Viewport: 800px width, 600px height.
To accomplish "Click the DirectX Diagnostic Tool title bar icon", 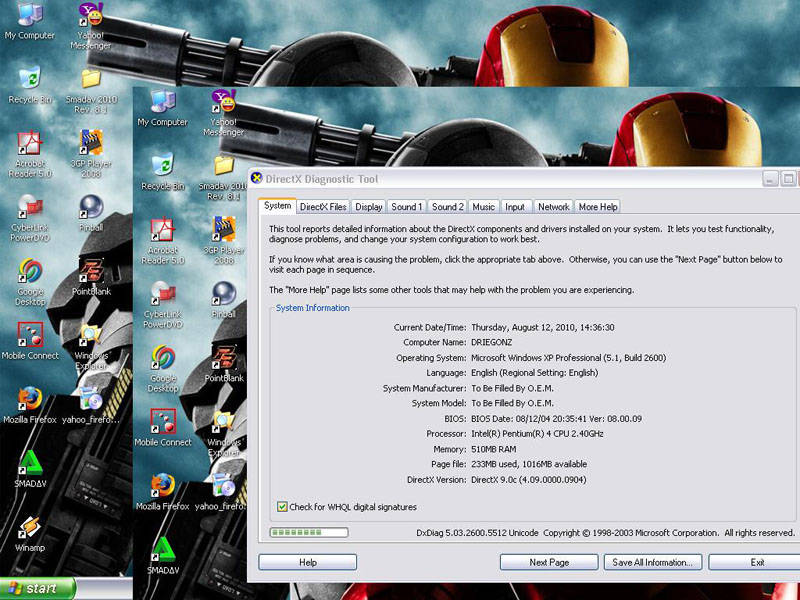I will pyautogui.click(x=257, y=178).
